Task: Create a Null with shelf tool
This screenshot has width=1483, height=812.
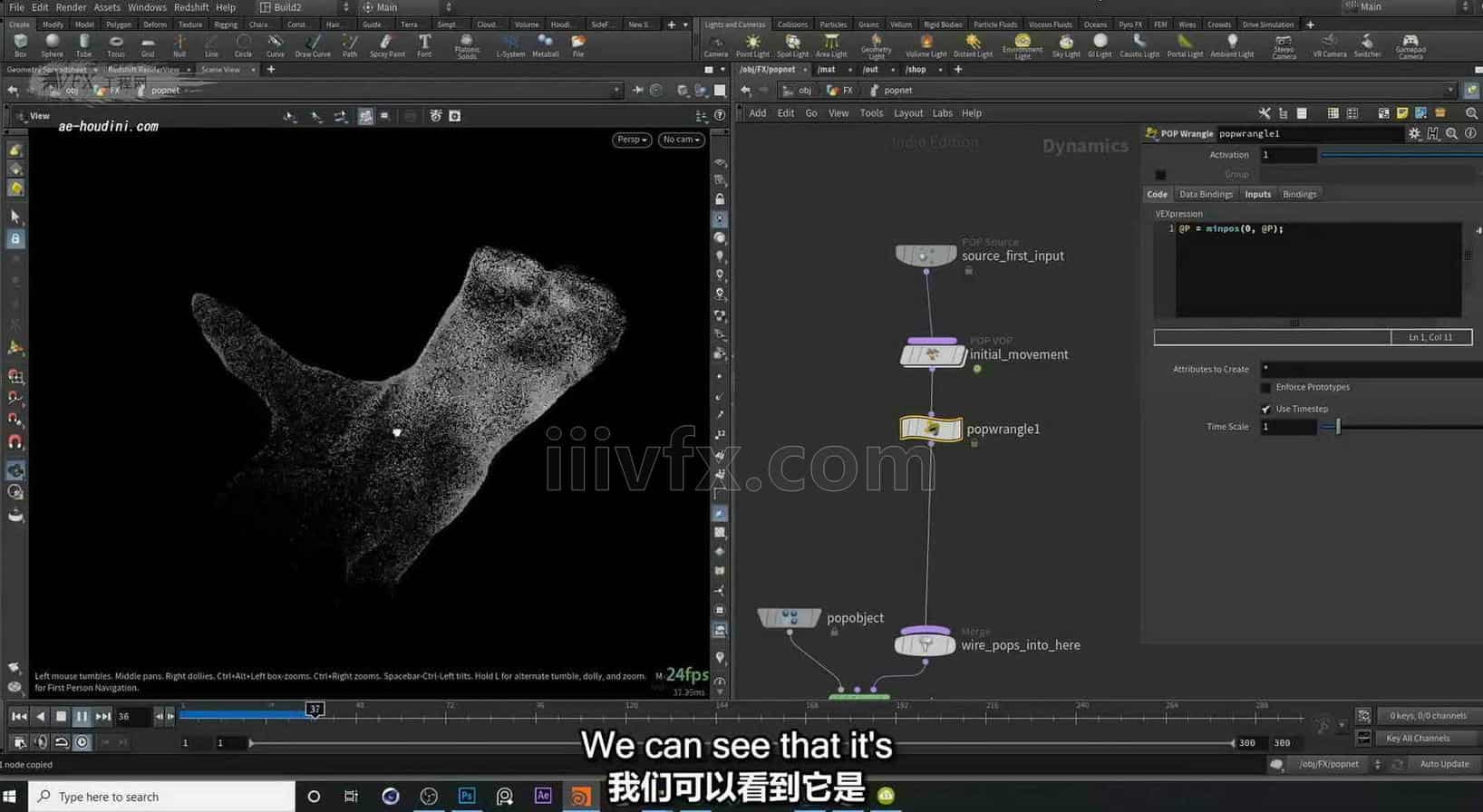Action: (x=179, y=45)
